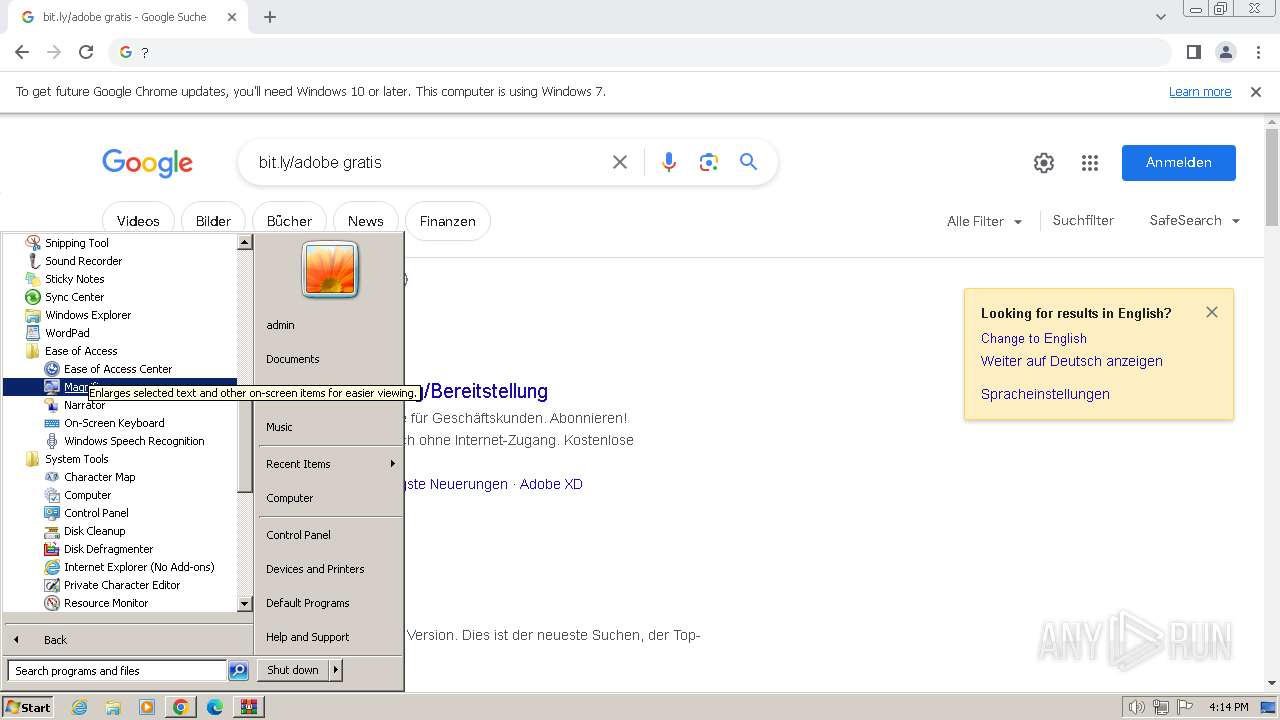Click the Anmelden sign-in button
This screenshot has height=720, width=1280.
1178,163
